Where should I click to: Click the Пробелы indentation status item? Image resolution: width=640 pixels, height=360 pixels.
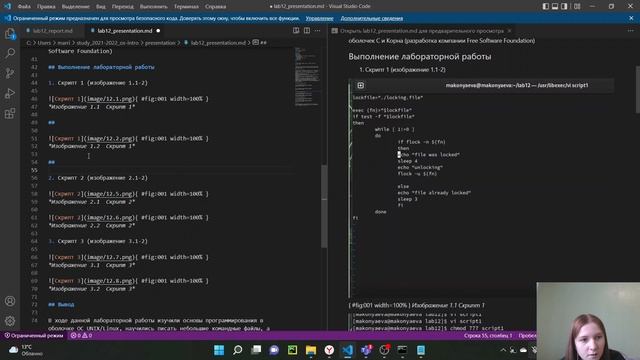[x=527, y=336]
